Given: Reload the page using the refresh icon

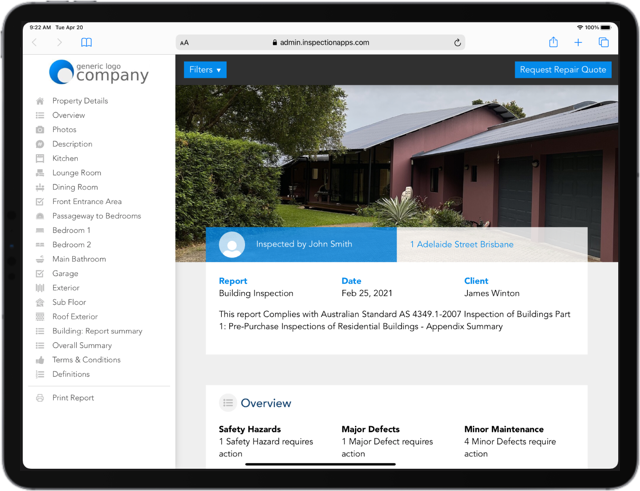Looking at the screenshot, I should (457, 43).
